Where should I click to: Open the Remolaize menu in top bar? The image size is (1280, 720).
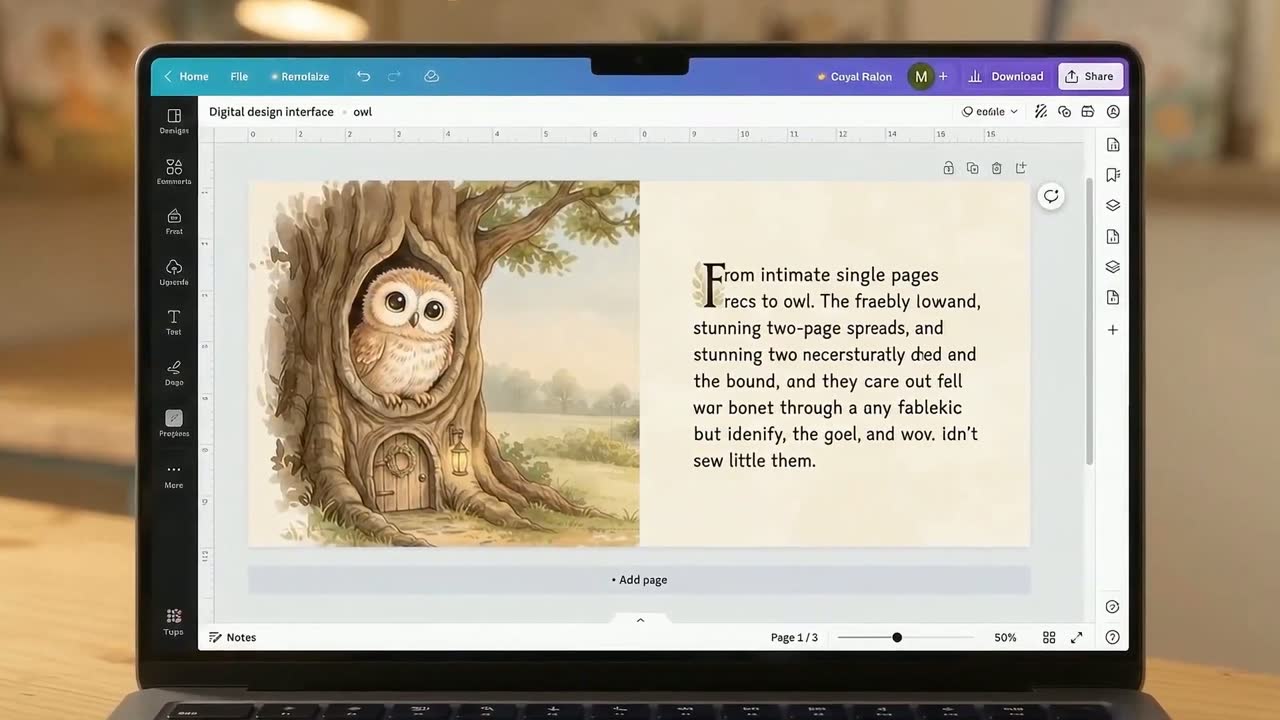tap(299, 76)
